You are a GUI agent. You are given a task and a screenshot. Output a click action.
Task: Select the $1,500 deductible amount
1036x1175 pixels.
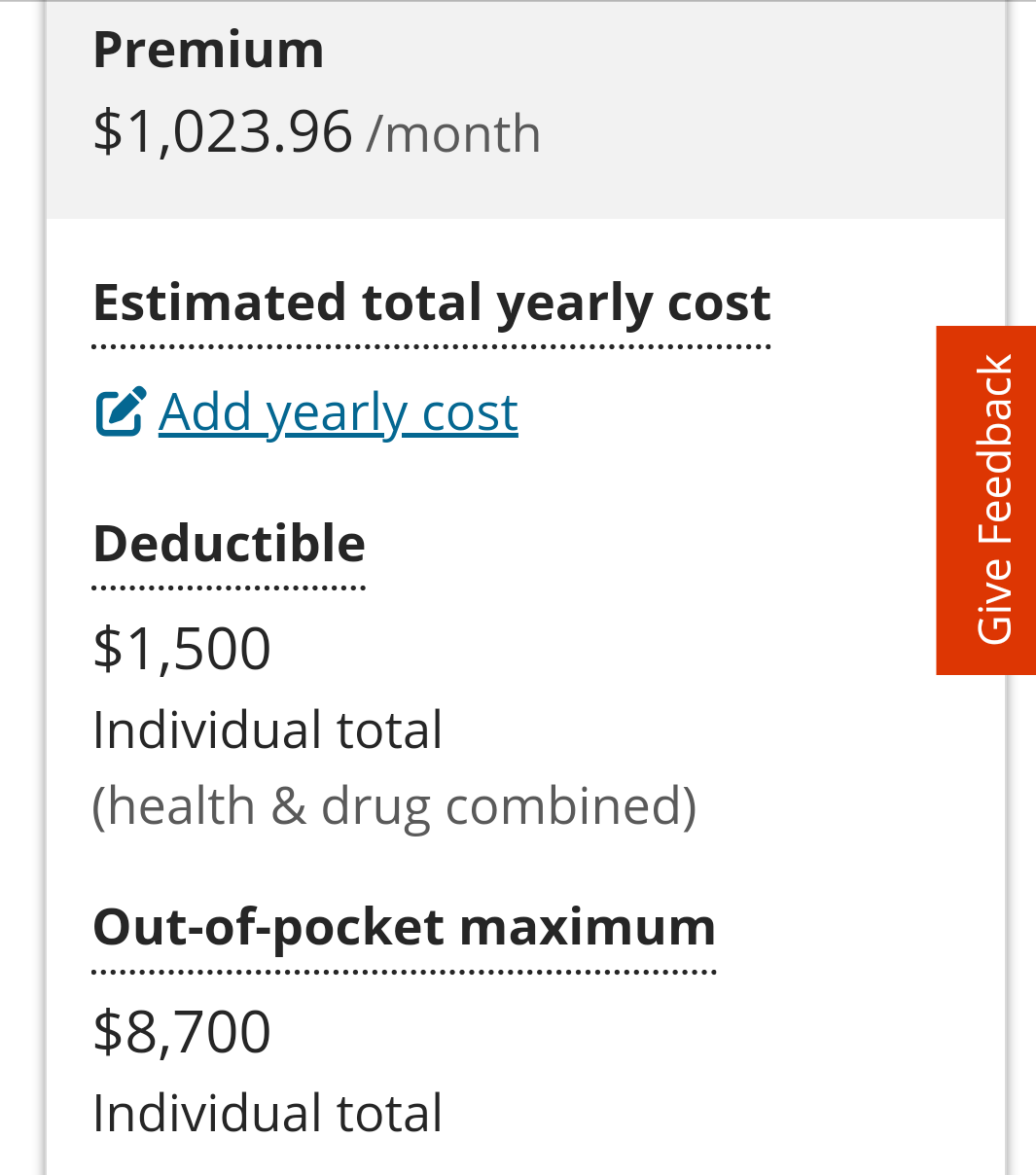(182, 649)
